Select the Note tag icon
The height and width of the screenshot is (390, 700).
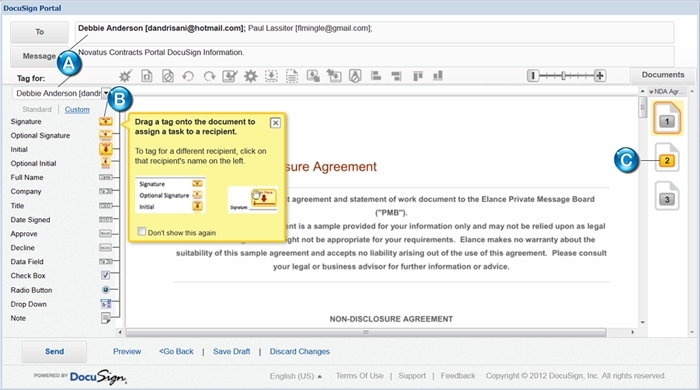[106, 318]
